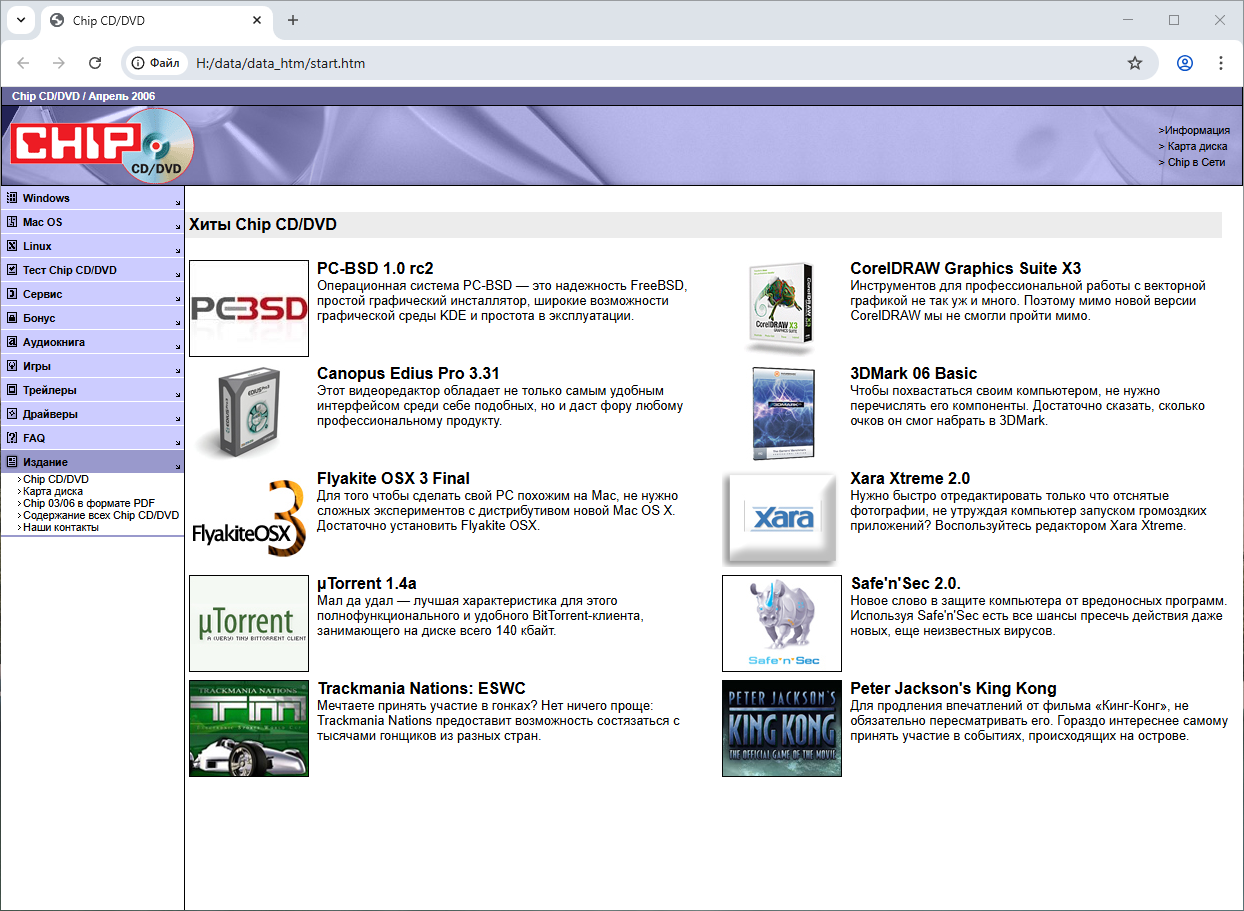
Task: Click the Драйверы section icon
Action: coord(13,414)
